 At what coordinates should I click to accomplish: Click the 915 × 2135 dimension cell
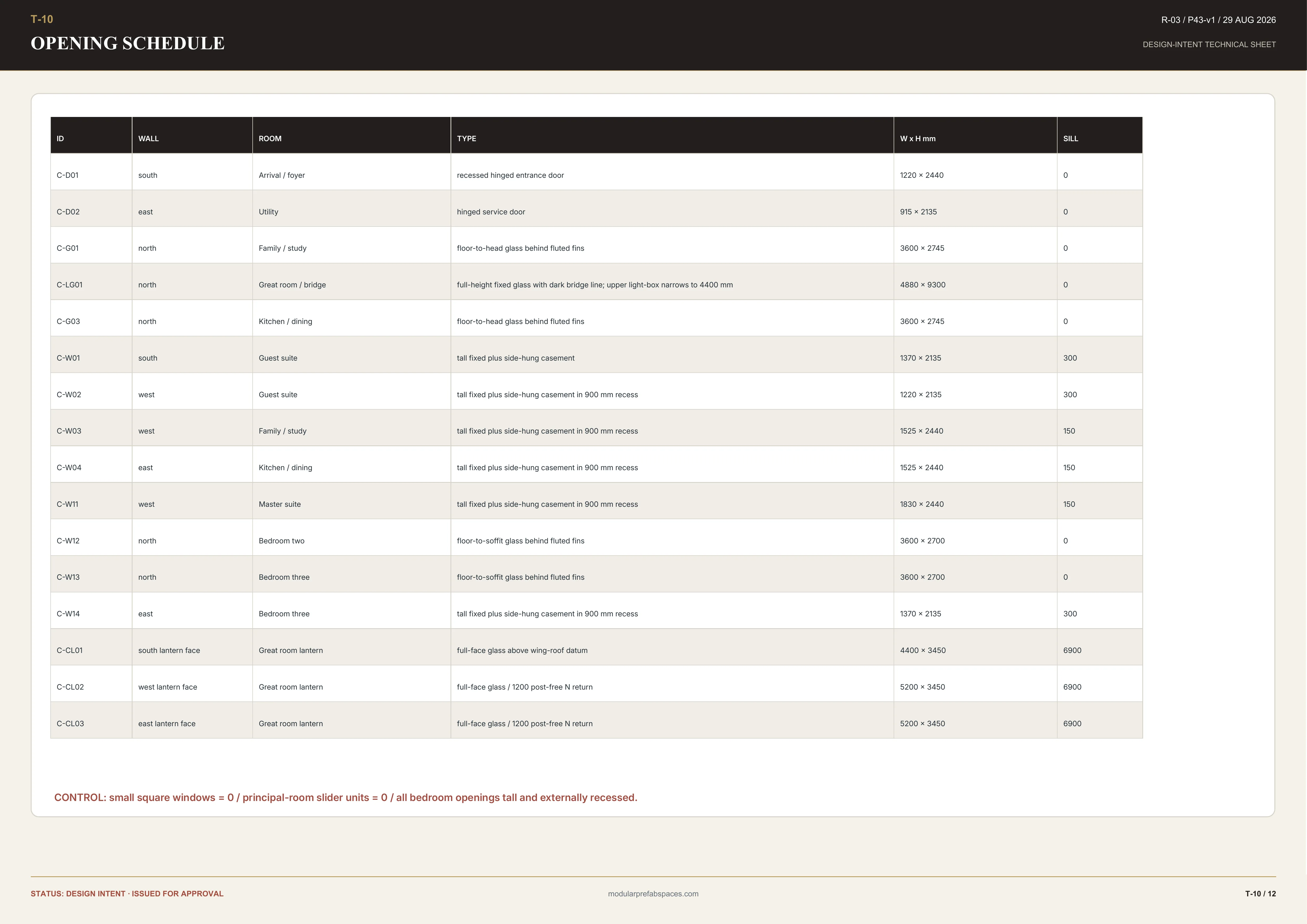click(x=976, y=208)
